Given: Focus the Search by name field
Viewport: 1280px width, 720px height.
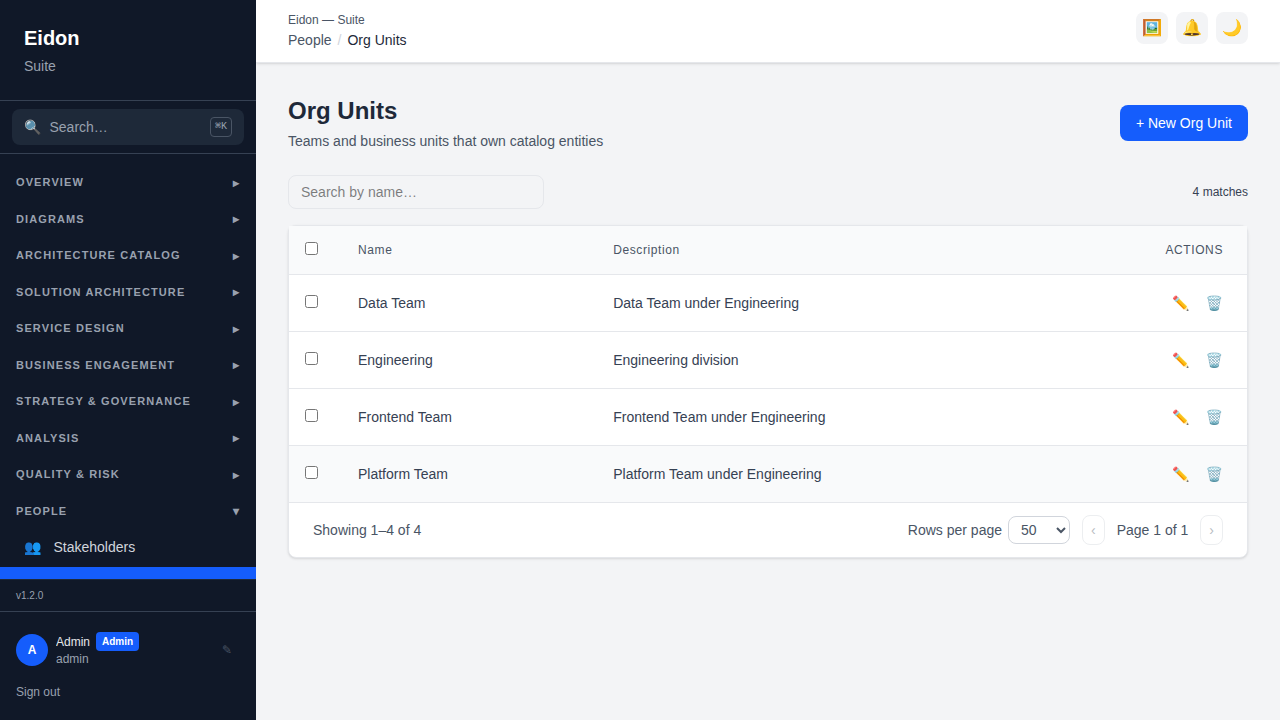Looking at the screenshot, I should (x=416, y=192).
